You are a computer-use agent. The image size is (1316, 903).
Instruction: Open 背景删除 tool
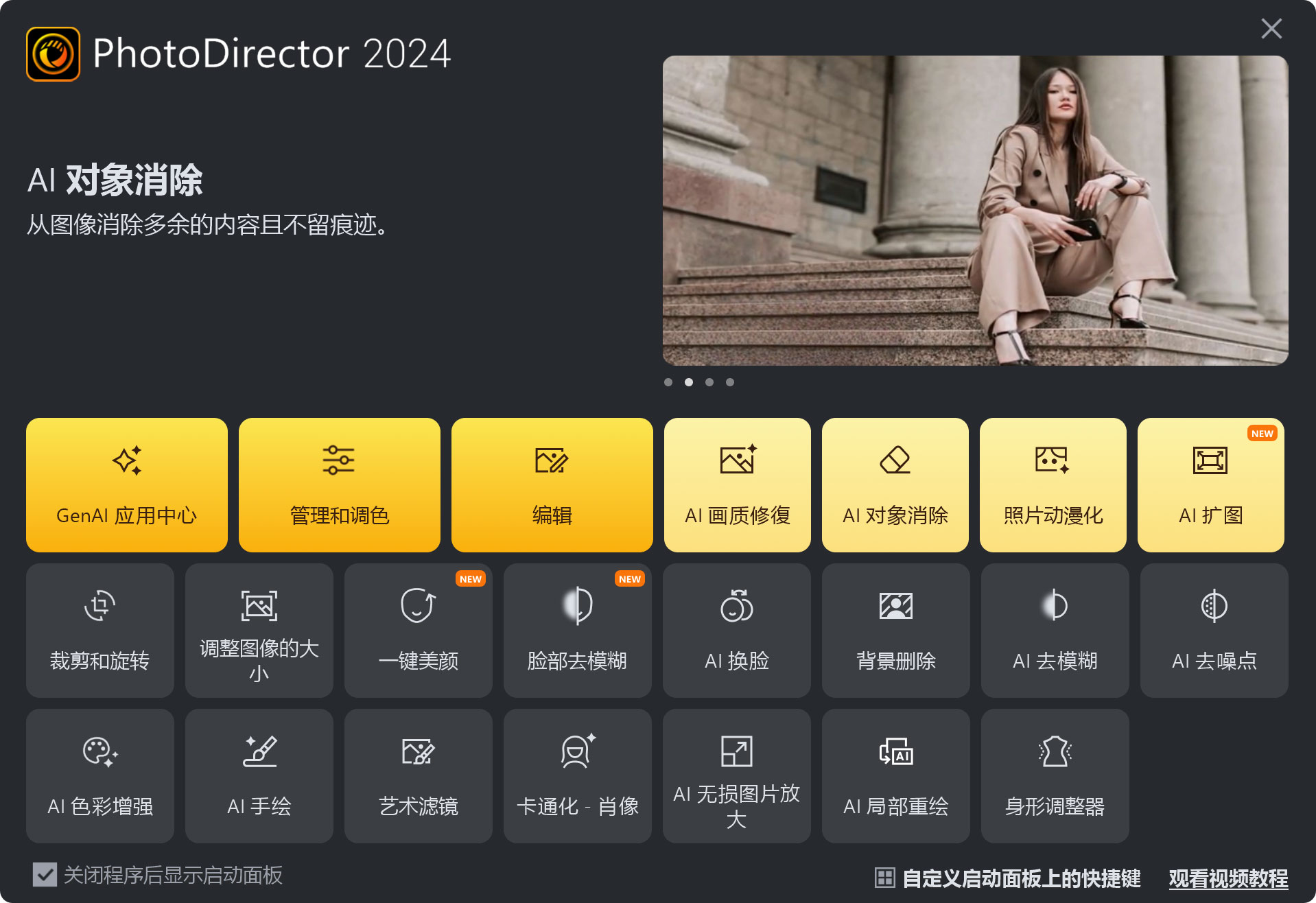896,631
